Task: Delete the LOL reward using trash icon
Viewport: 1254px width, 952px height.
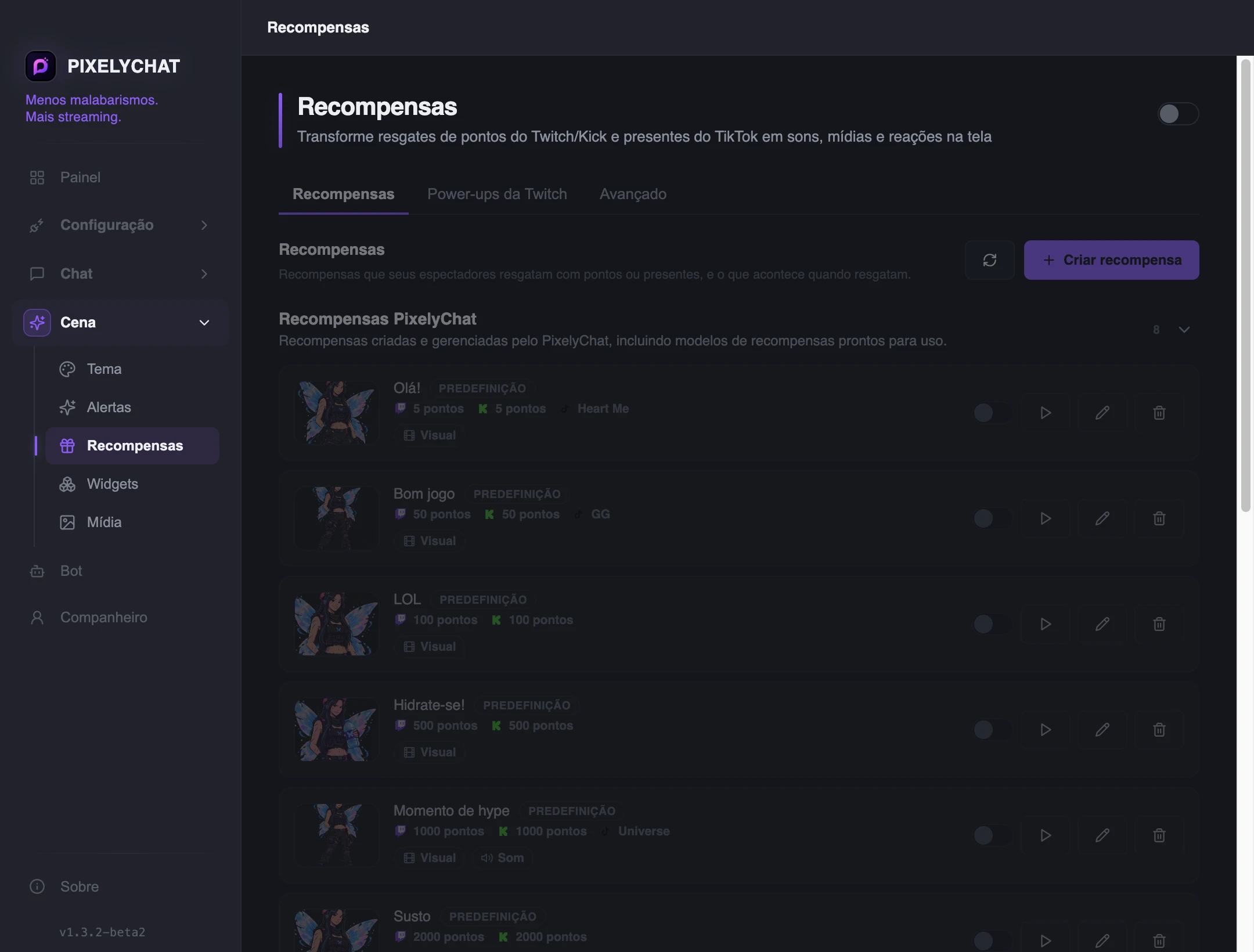Action: 1159,624
